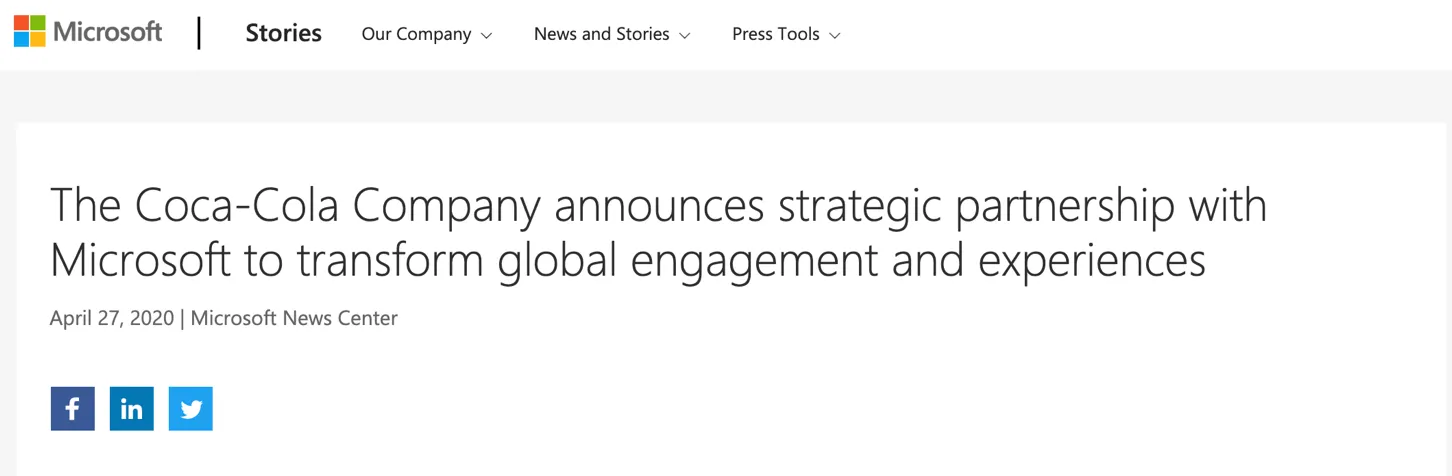Open the News and Stories menu
This screenshot has width=1452, height=476.
pyautogui.click(x=601, y=34)
